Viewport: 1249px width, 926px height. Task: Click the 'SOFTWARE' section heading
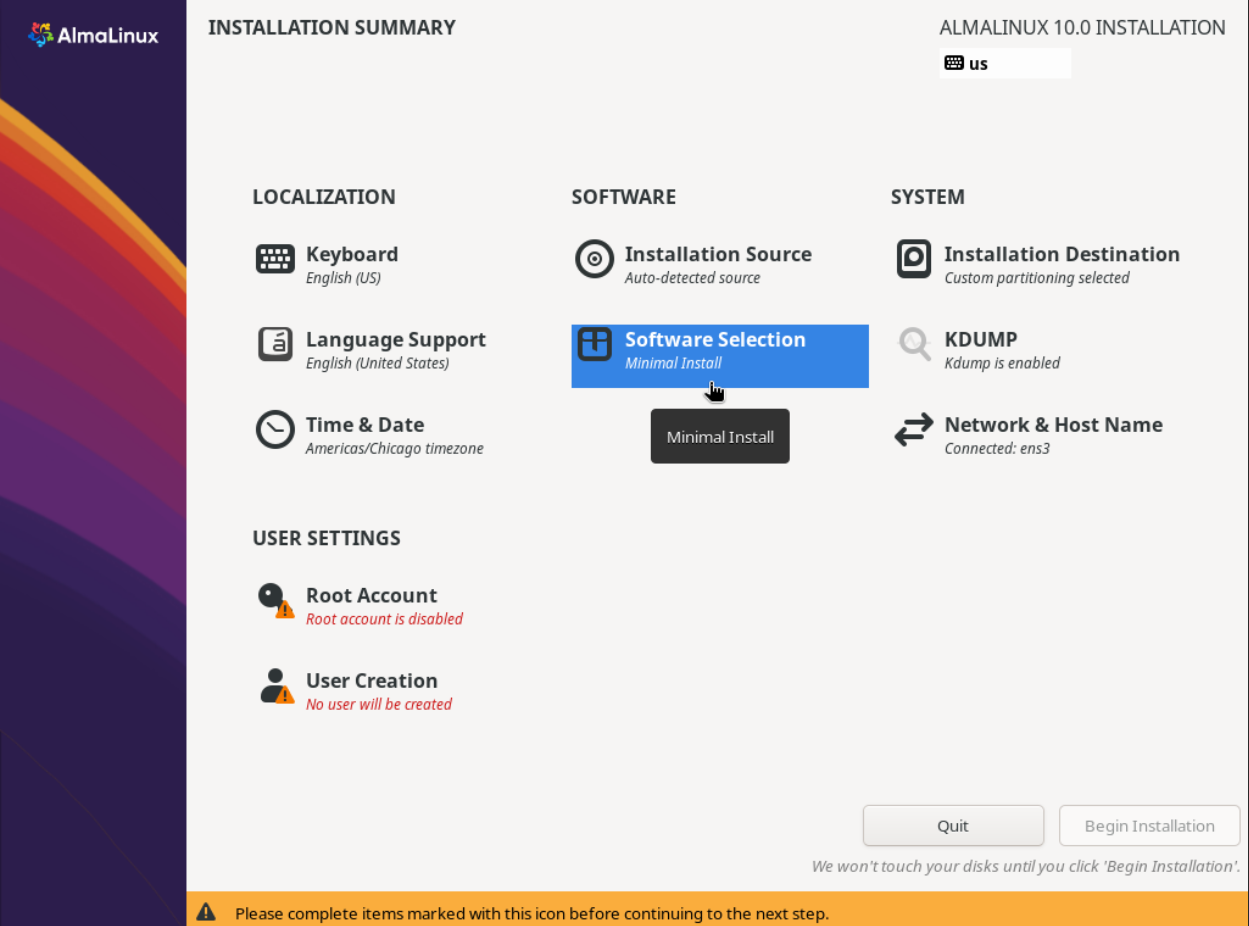pos(624,197)
